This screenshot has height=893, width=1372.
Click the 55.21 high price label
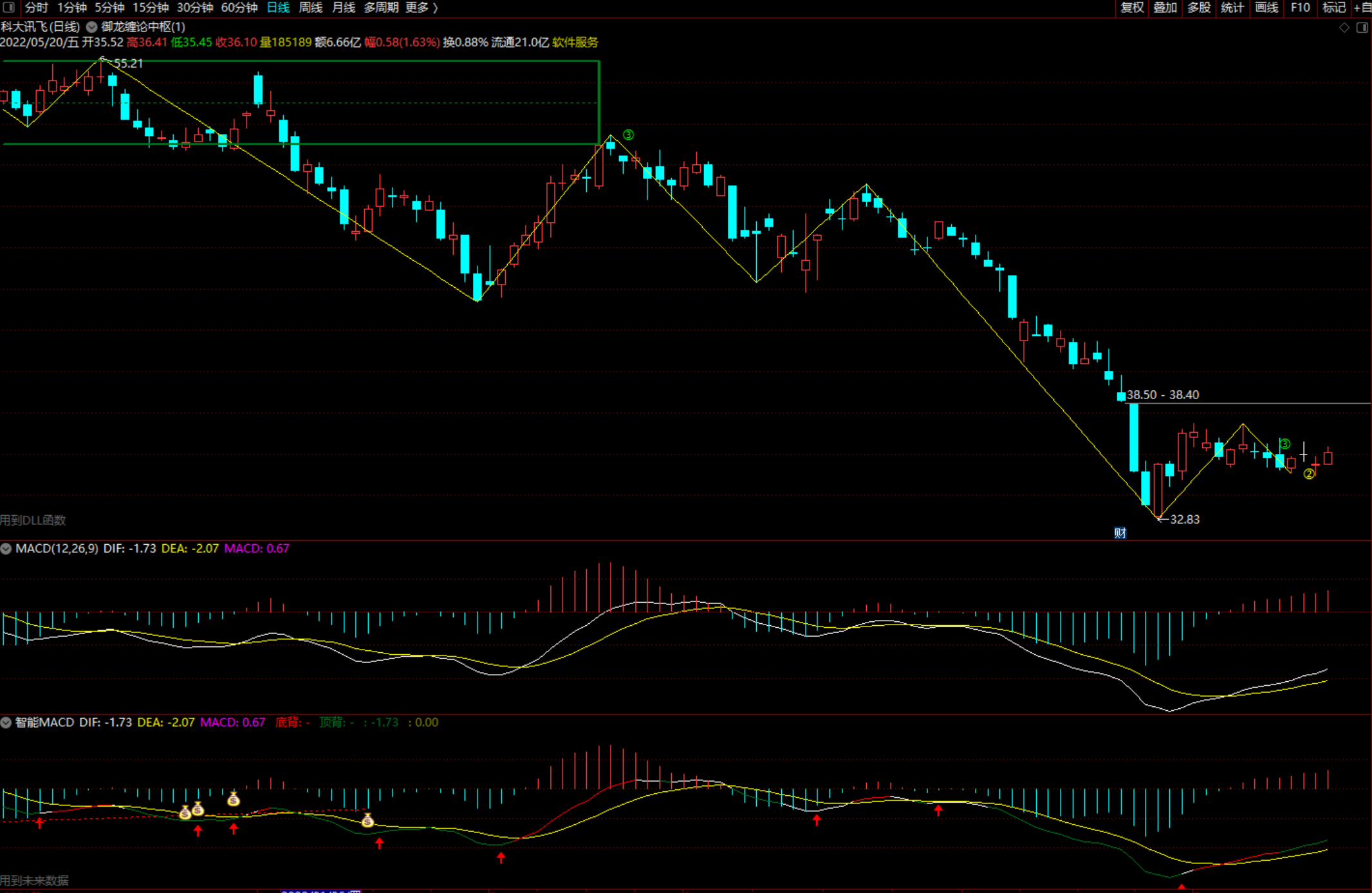click(x=129, y=63)
